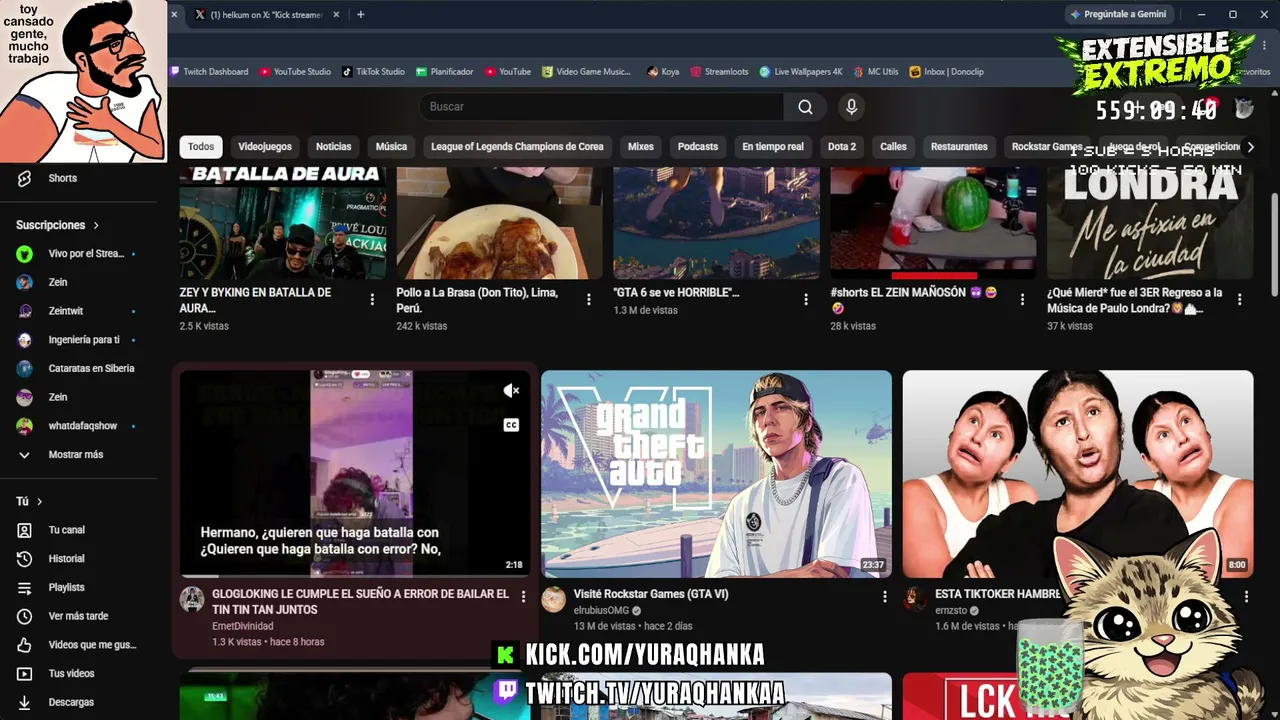This screenshot has width=1280, height=720.
Task: Open more options for GTA 6 se ve HORRIBLE video
Action: tap(806, 299)
